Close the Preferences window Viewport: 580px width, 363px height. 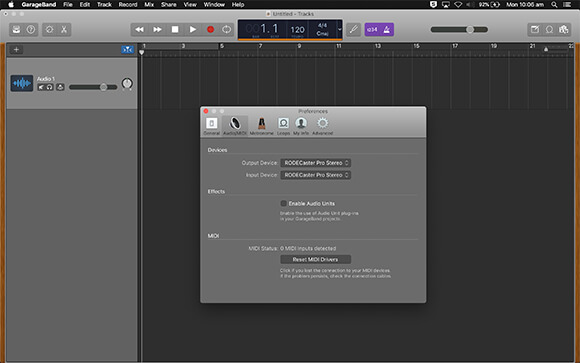tap(206, 111)
